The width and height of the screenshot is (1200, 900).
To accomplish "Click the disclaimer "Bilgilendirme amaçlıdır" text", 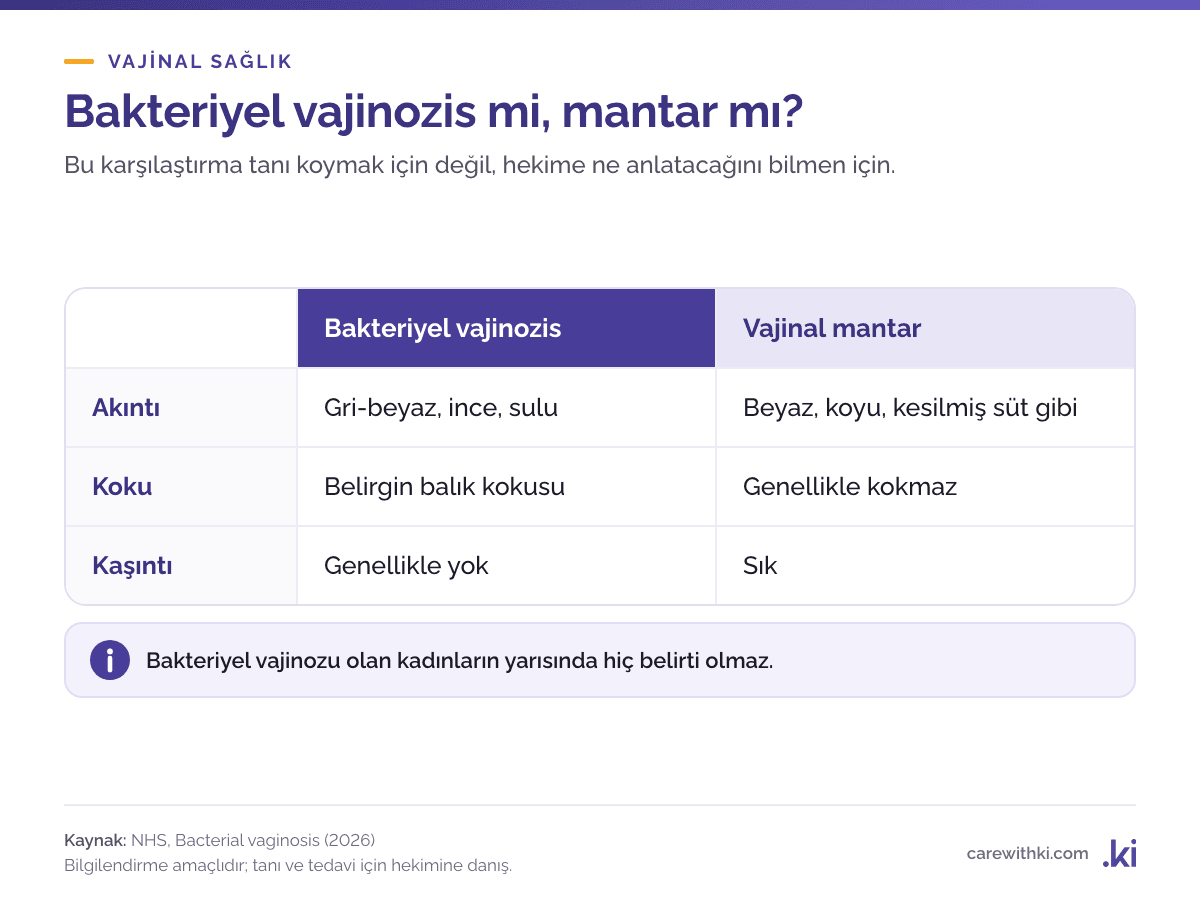I will tap(288, 865).
